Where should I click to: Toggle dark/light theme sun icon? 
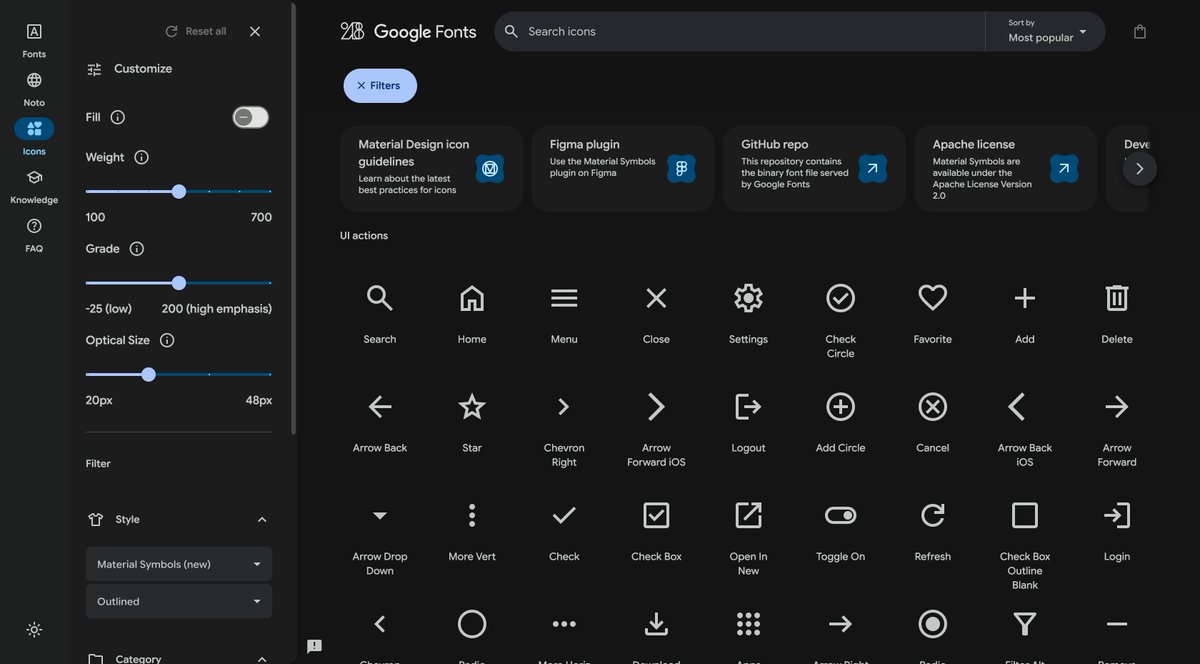point(34,630)
